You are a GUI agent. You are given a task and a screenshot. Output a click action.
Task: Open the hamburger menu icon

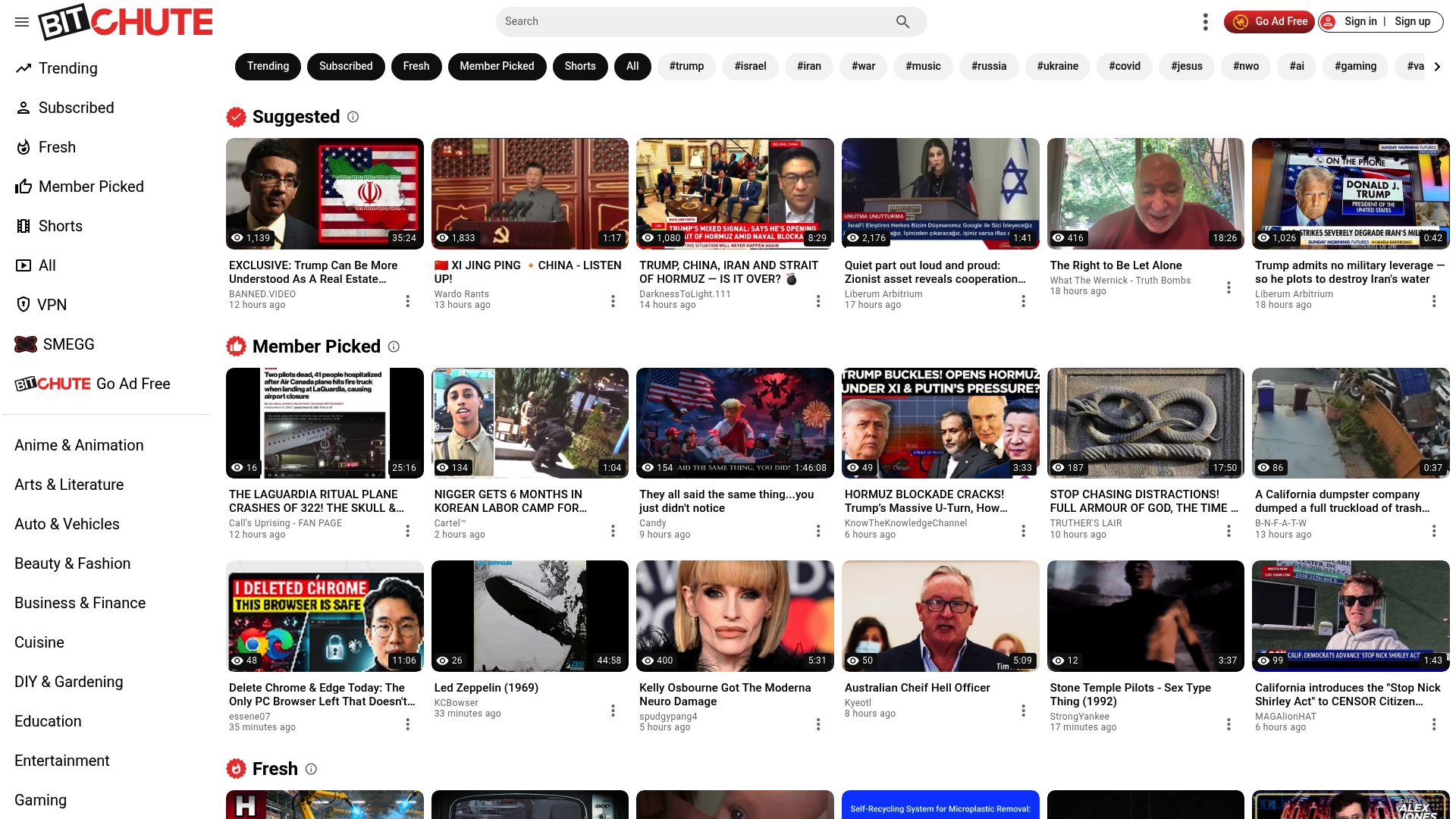click(x=22, y=22)
